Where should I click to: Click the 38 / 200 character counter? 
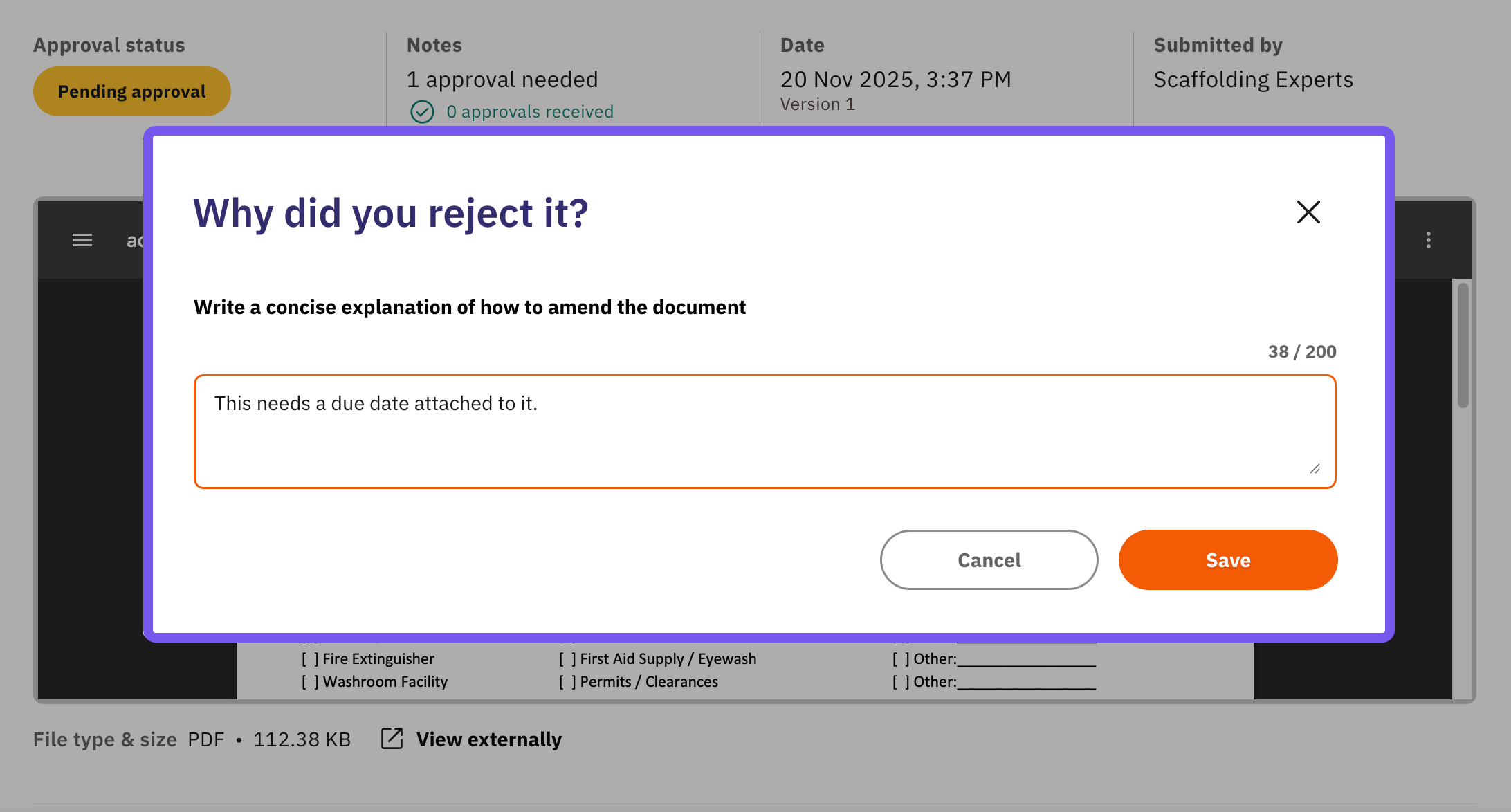pyautogui.click(x=1302, y=351)
